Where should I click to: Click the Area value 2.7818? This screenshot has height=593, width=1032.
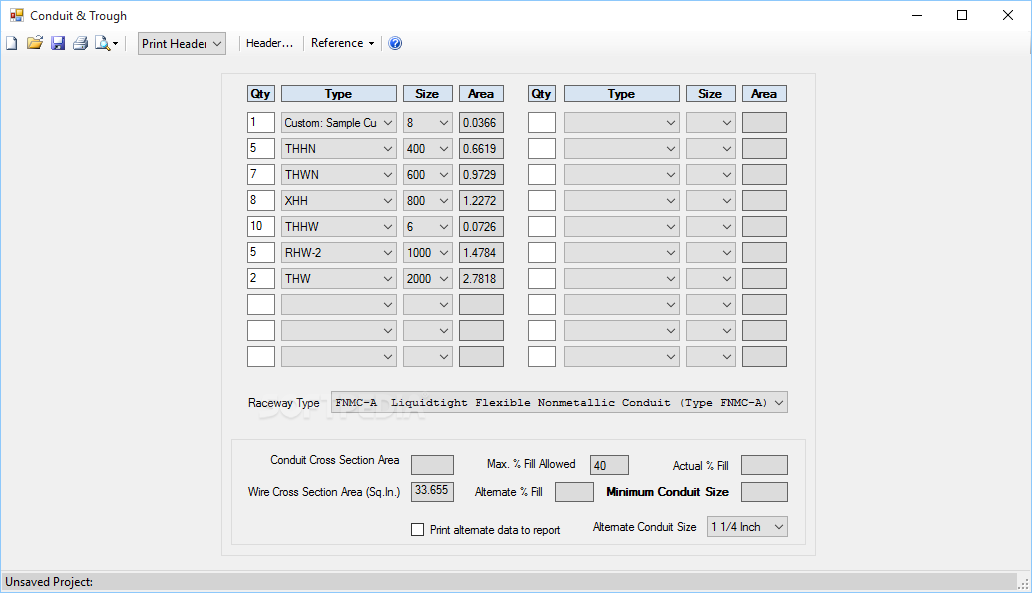481,278
